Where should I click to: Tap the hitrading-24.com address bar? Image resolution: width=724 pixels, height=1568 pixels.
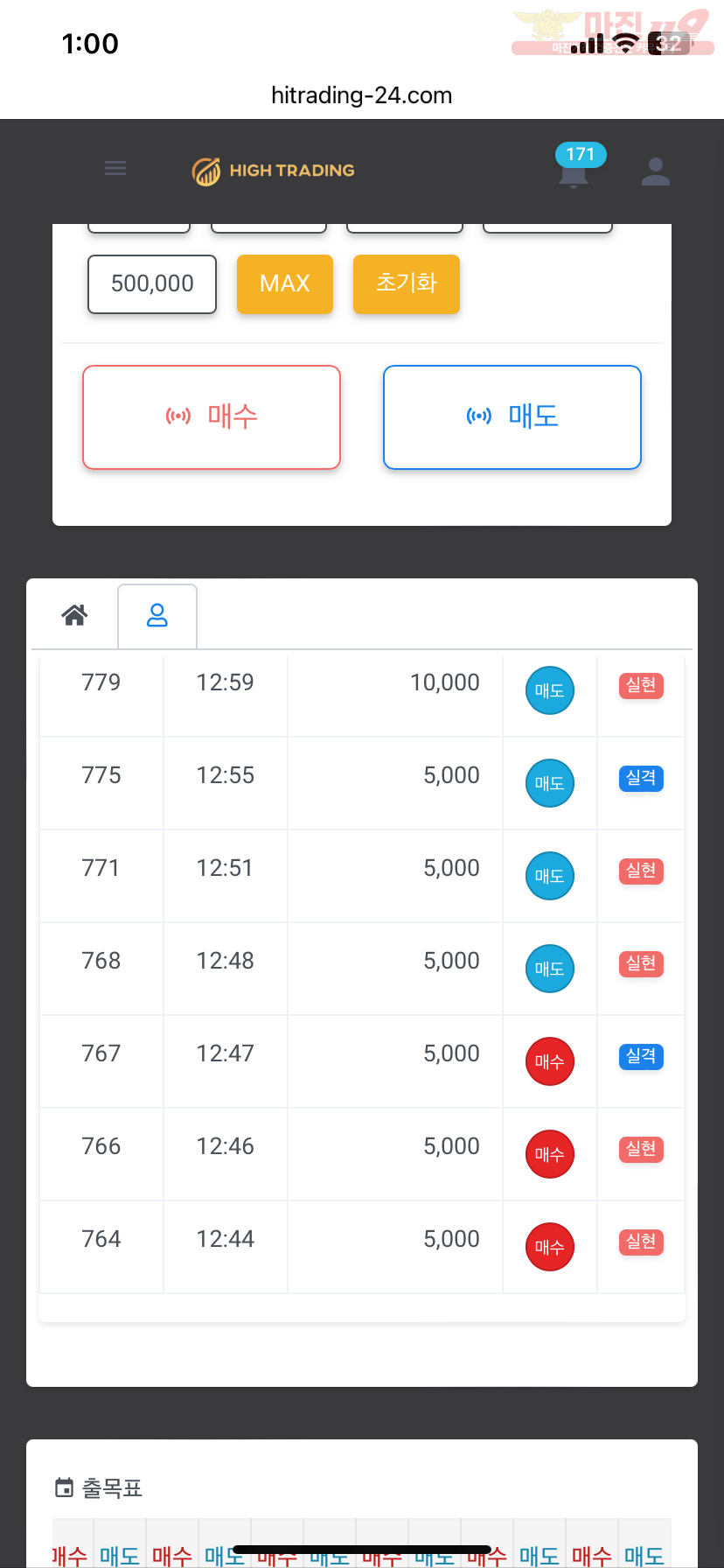point(362,95)
